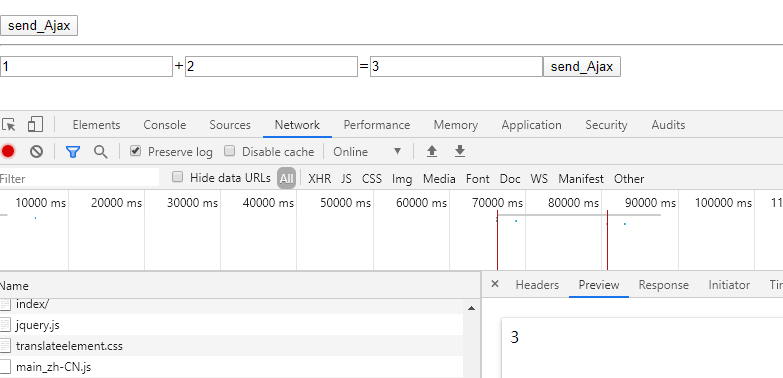Open the network search magnifier
The height and width of the screenshot is (378, 783).
[x=101, y=152]
